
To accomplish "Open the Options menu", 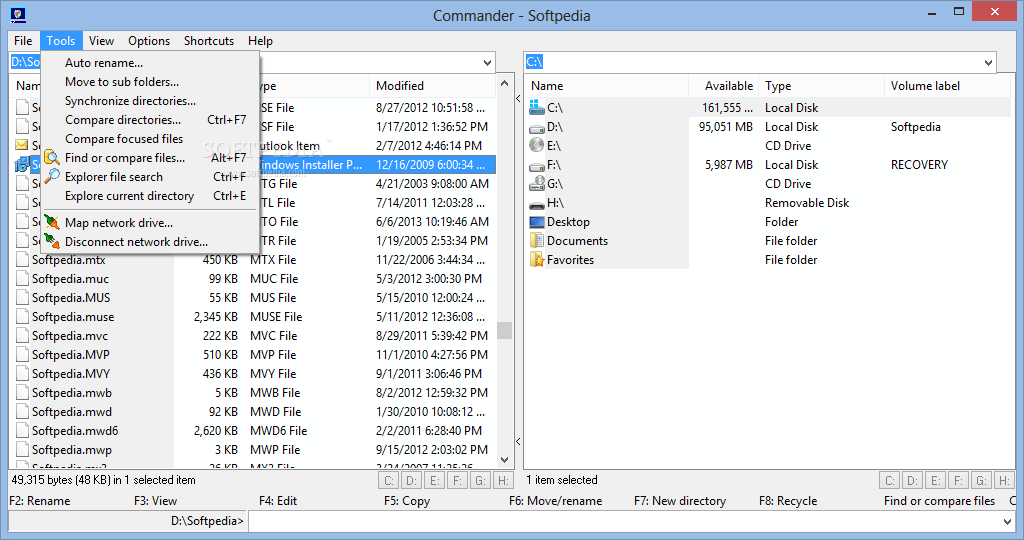I will click(149, 40).
